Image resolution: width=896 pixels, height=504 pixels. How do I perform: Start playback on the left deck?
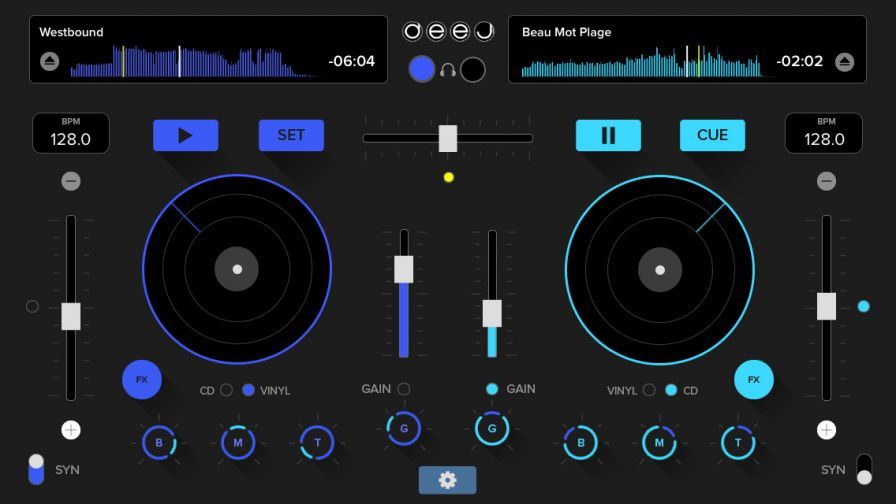tap(186, 135)
